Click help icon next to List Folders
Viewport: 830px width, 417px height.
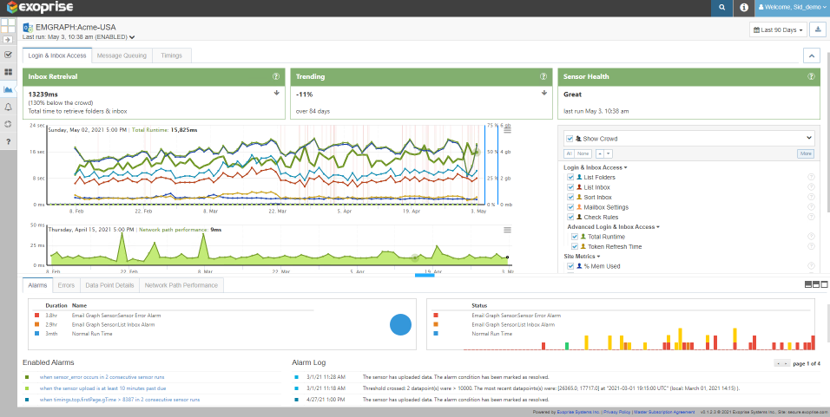[x=811, y=177]
